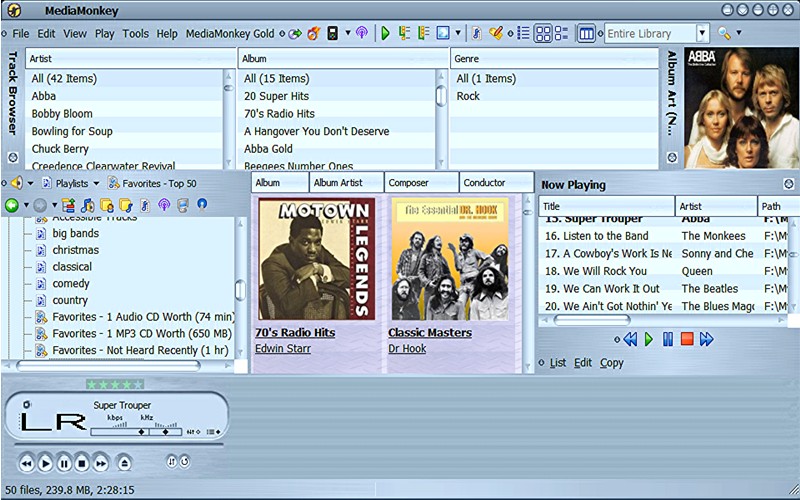Select the classical playlist in the tree
This screenshot has height=500, width=800.
(72, 267)
